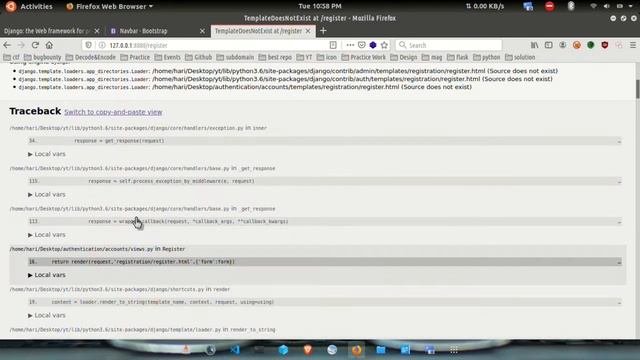The height and width of the screenshot is (360, 640).
Task: Select the TemplateDoesNotExist at /register tab
Action: tap(258, 31)
